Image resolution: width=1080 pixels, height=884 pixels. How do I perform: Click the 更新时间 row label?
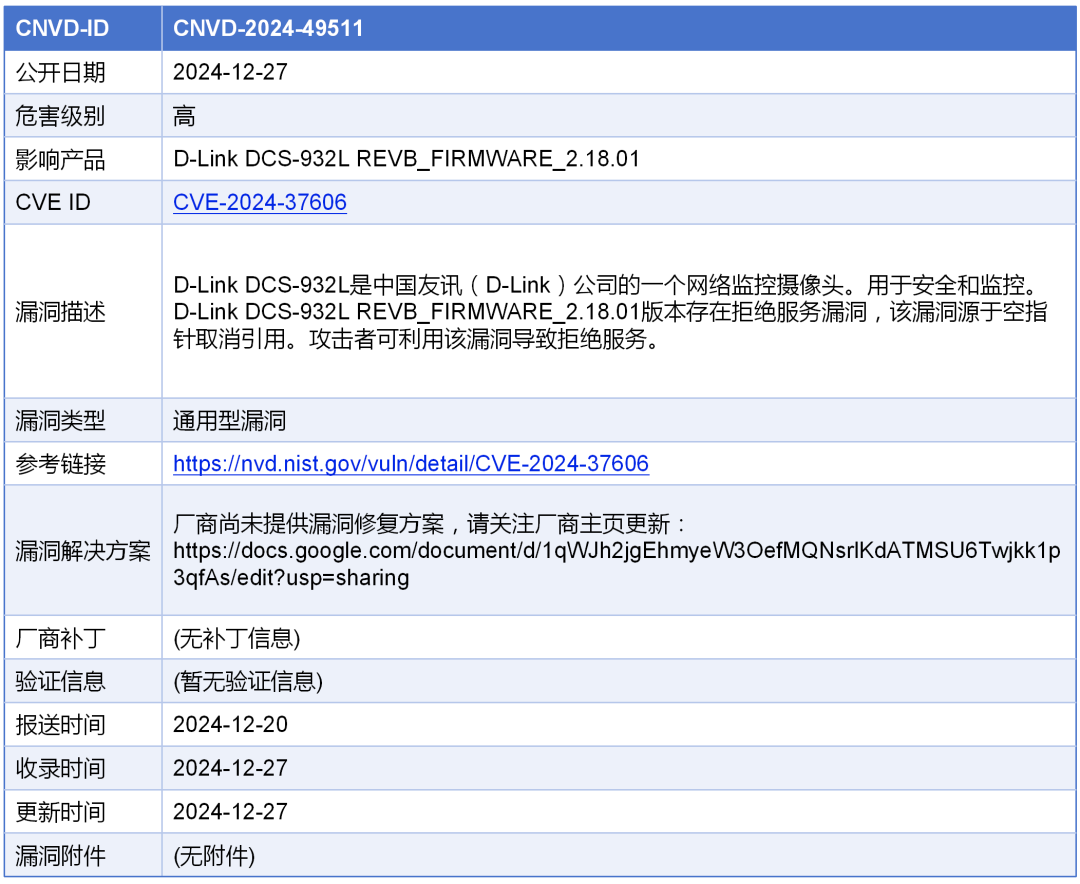coord(61,812)
